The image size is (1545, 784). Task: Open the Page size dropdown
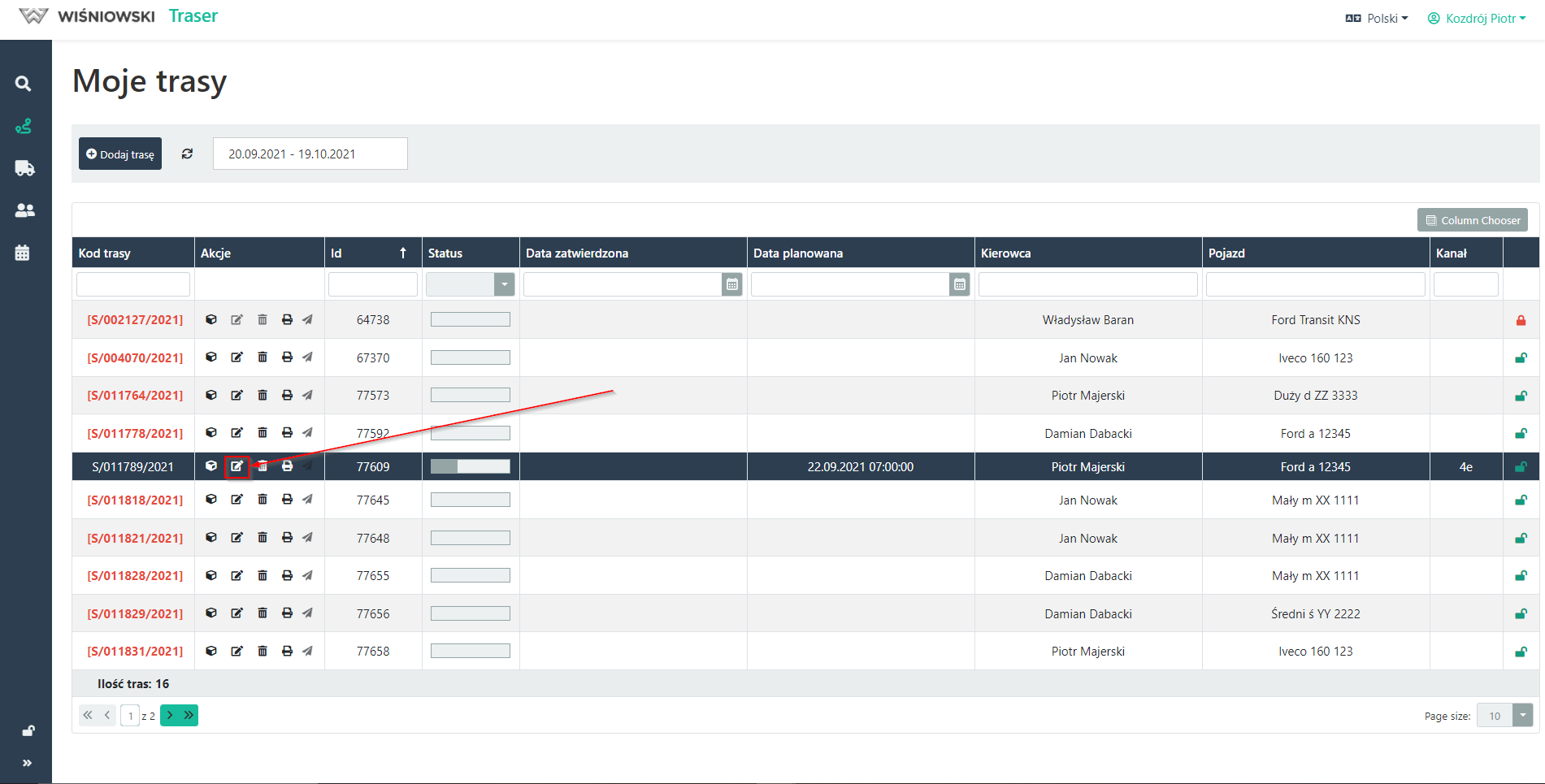[1522, 716]
